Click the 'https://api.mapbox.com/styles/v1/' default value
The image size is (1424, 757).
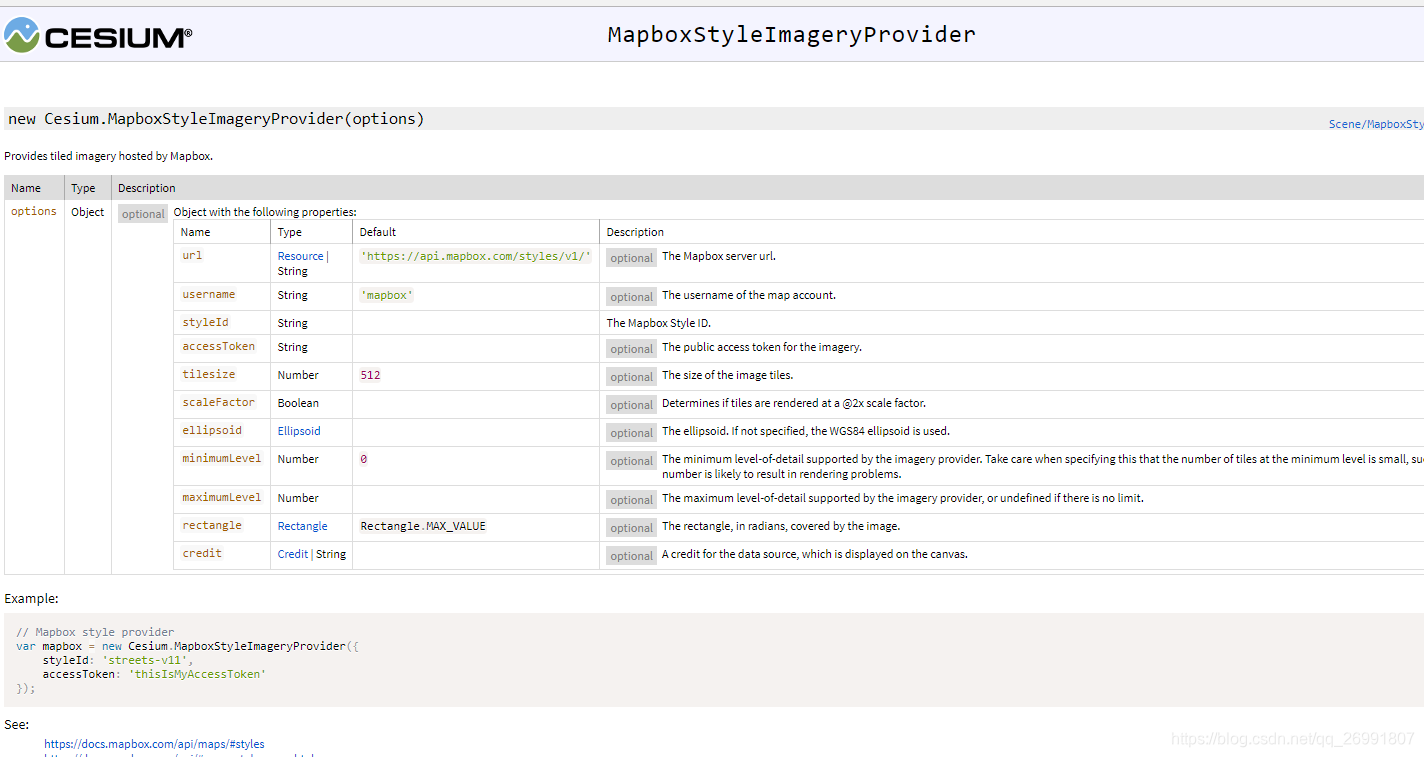pyautogui.click(x=475, y=256)
